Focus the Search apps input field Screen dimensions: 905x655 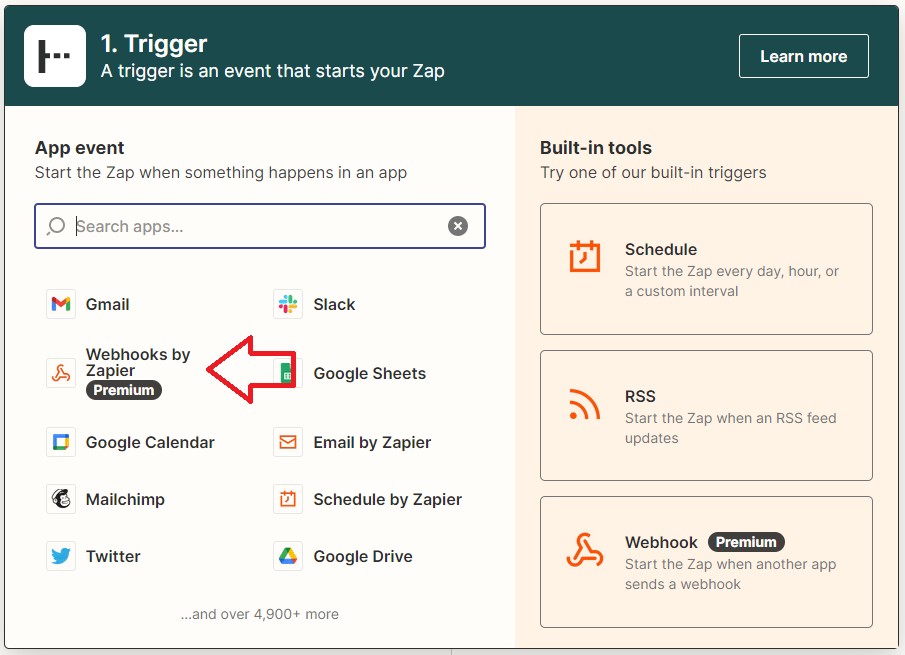point(260,226)
